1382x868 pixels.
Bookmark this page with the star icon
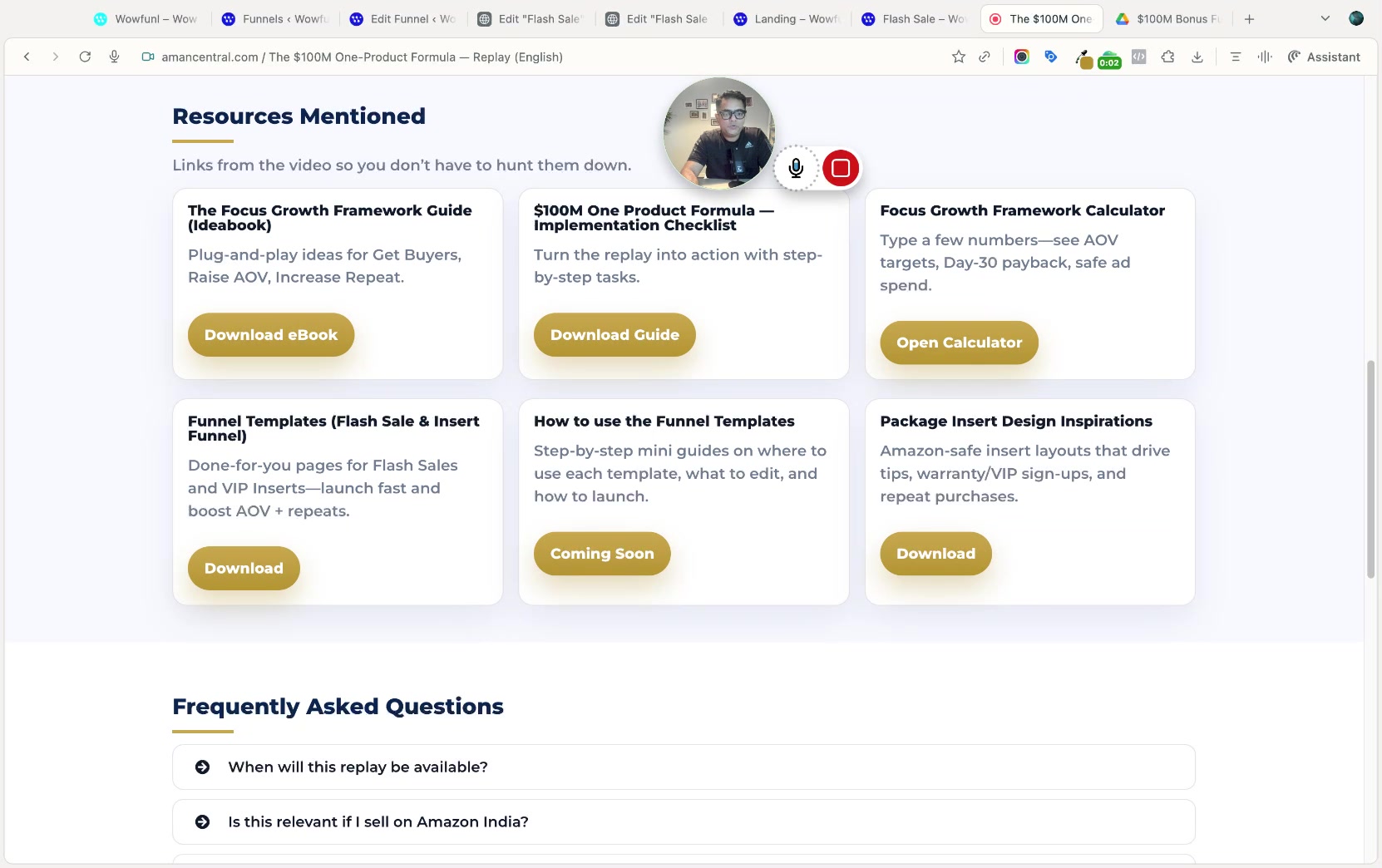pyautogui.click(x=959, y=57)
